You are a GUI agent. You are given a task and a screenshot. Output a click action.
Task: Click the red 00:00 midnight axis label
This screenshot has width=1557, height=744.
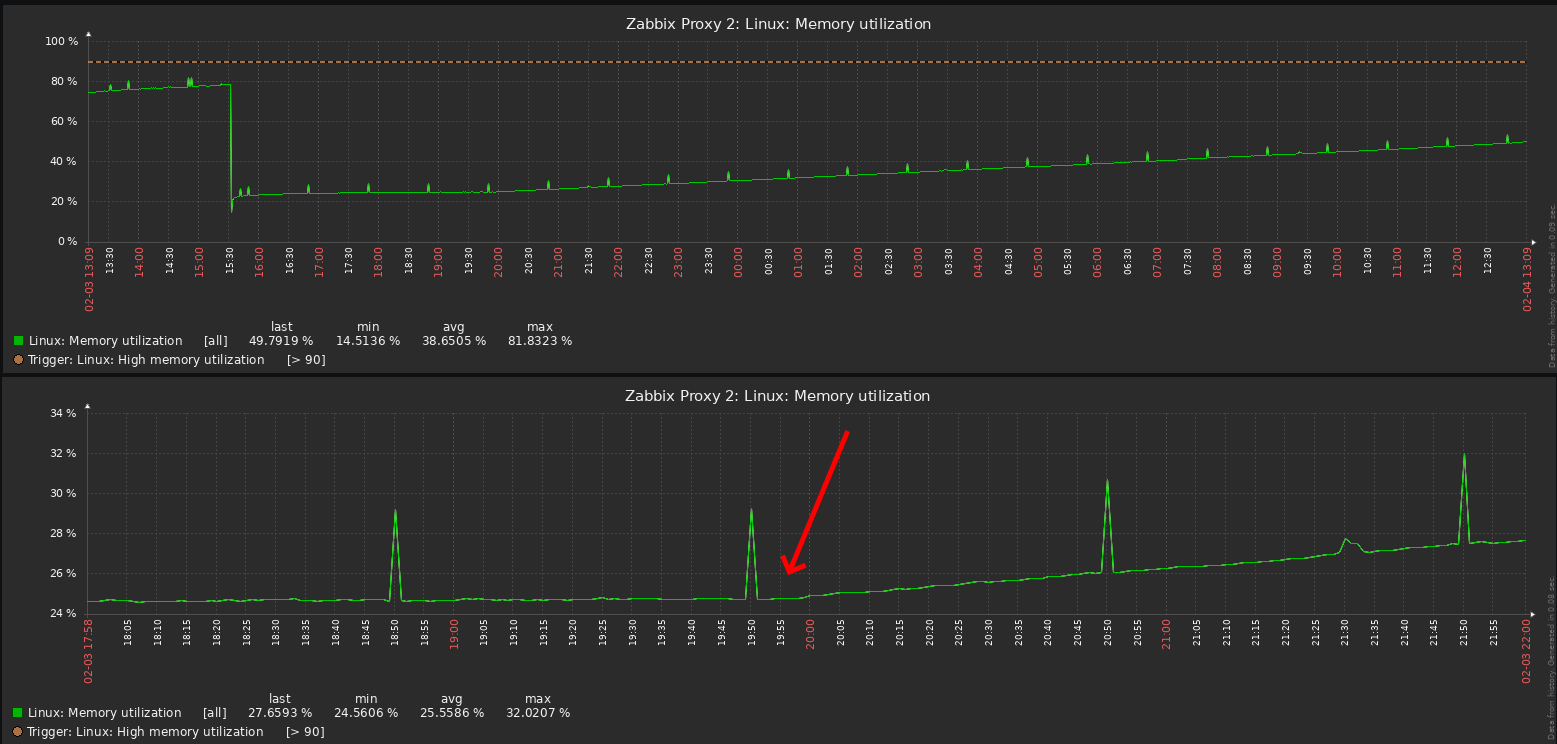pyautogui.click(x=738, y=262)
